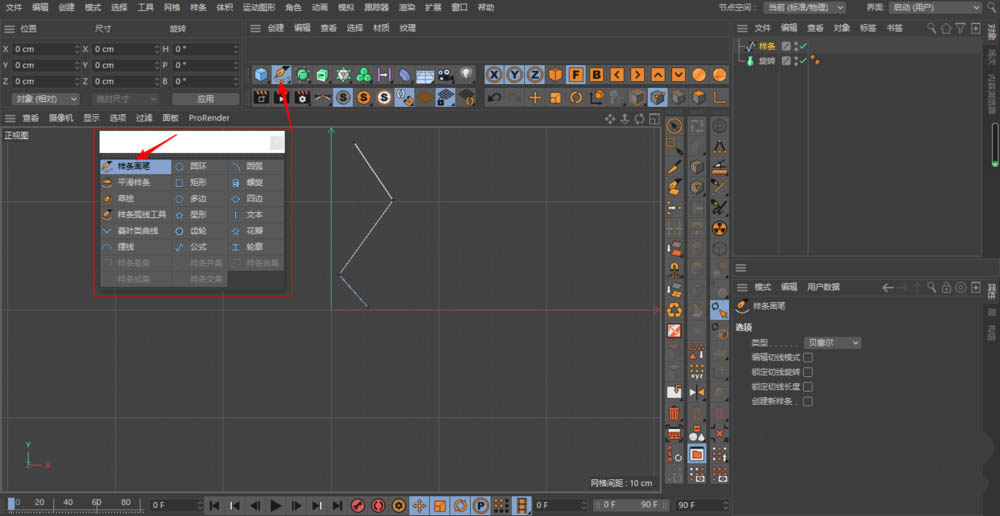
Task: Click the orange B back view icon
Action: (x=596, y=75)
